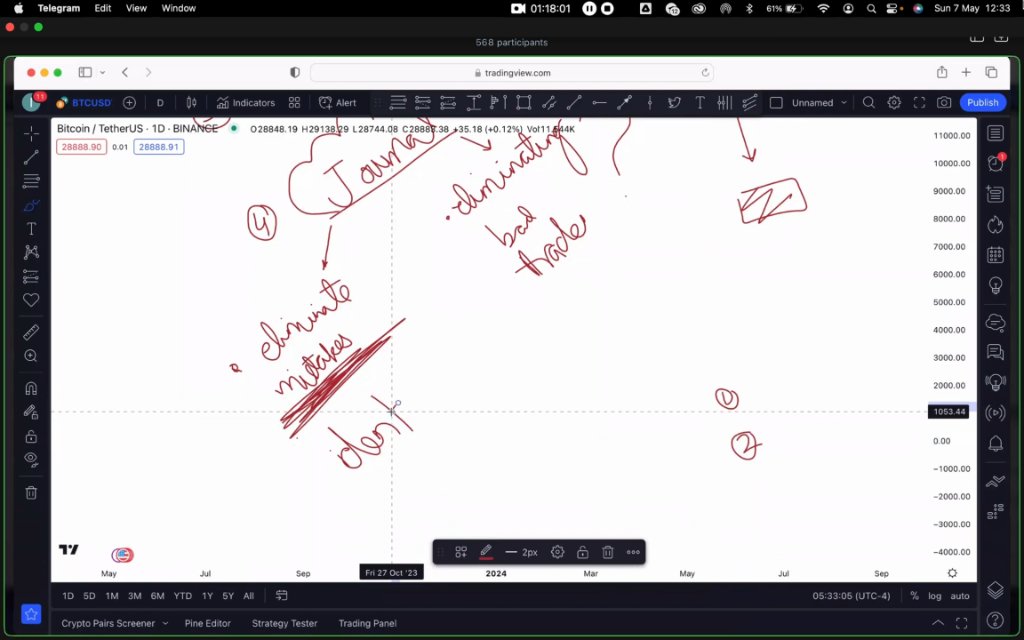Open the watchlist panel
This screenshot has height=640, width=1024.
(x=995, y=133)
